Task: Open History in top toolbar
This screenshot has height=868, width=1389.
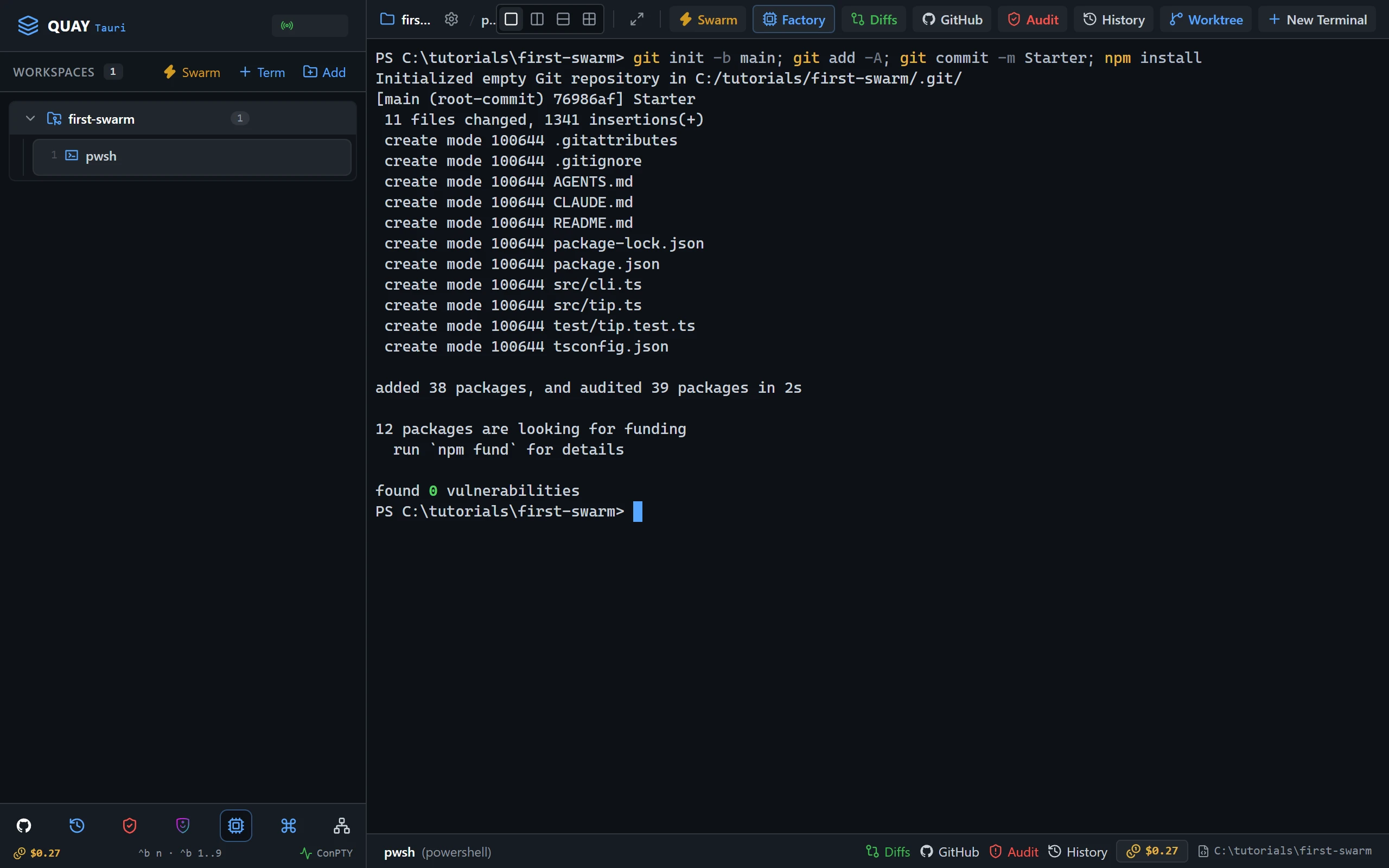Action: (x=1113, y=20)
